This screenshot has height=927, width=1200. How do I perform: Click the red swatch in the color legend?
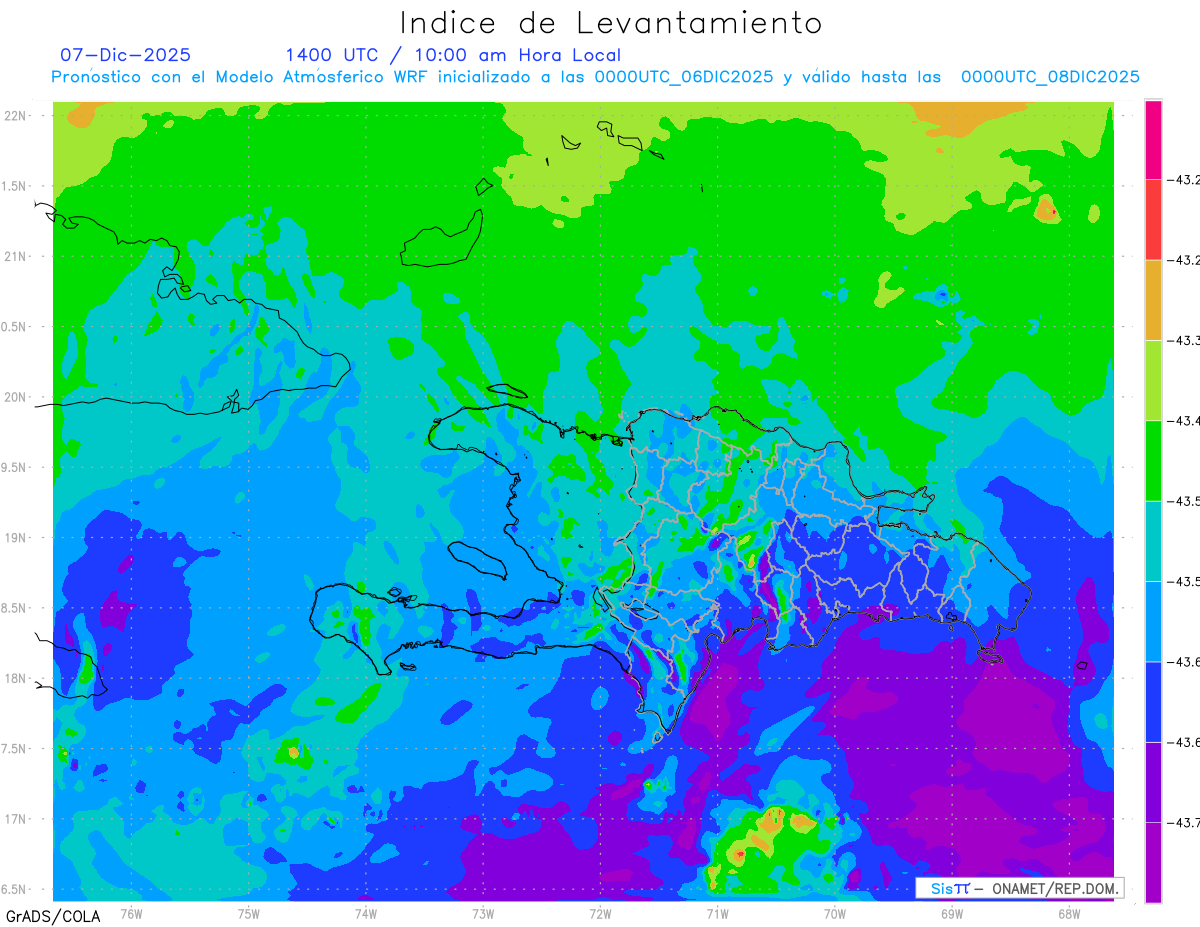tap(1153, 220)
